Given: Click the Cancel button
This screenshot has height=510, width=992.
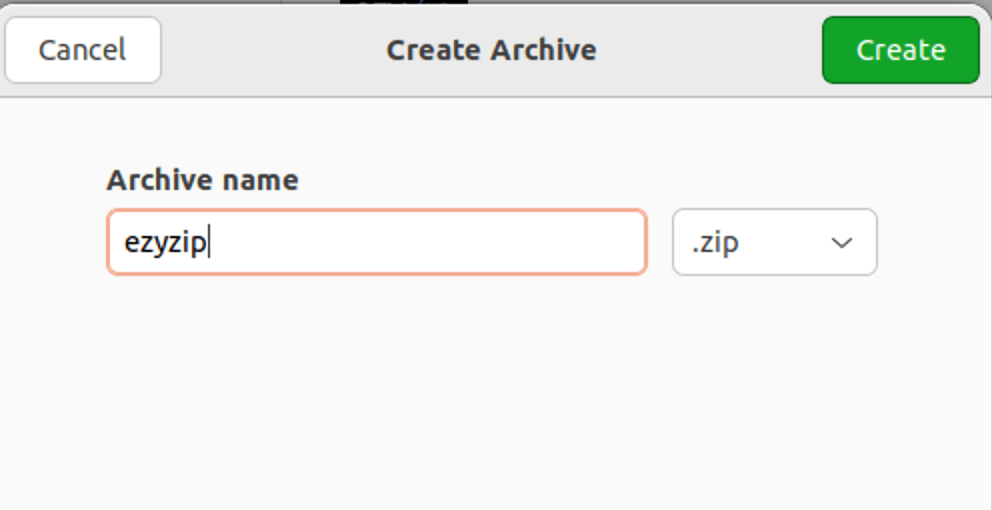Looking at the screenshot, I should (x=82, y=50).
